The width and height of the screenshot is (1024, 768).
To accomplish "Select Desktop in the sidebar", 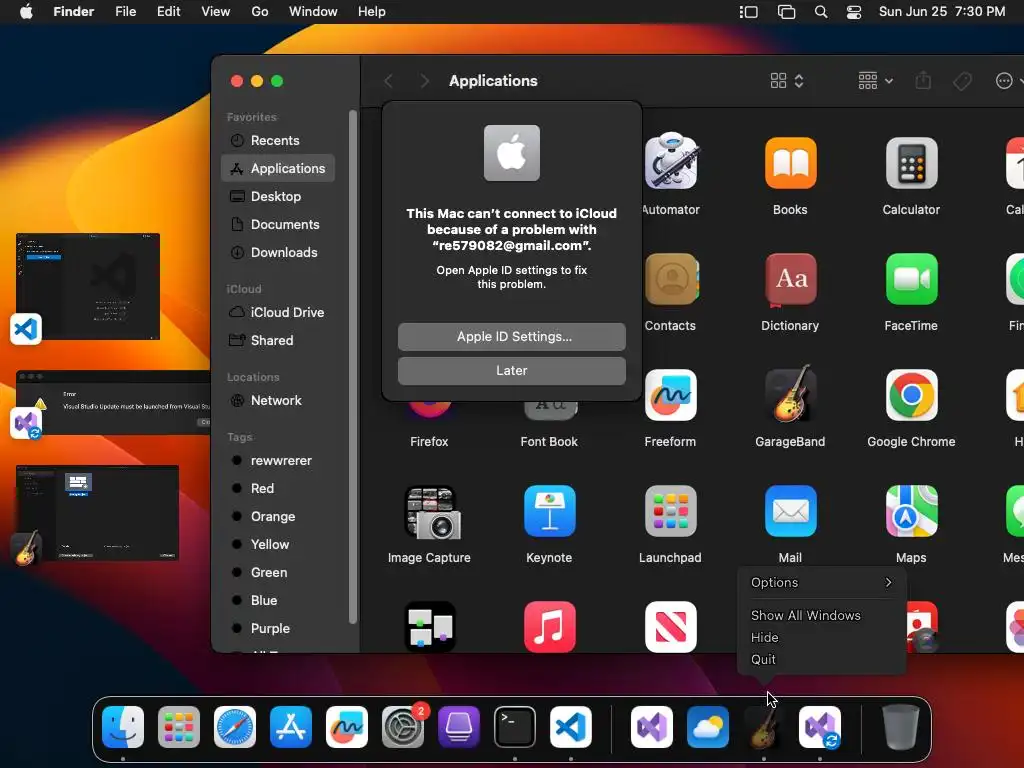I will [x=278, y=197].
